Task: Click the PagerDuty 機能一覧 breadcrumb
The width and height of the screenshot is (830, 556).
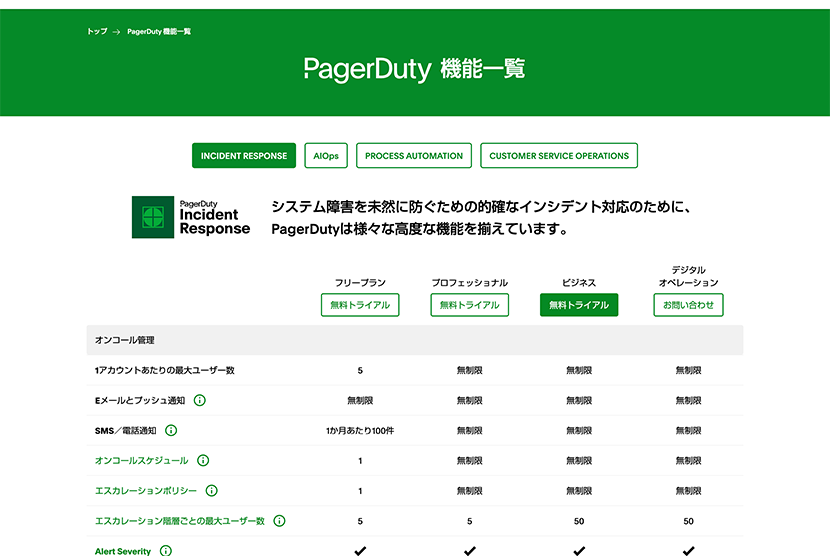Action: coord(159,32)
